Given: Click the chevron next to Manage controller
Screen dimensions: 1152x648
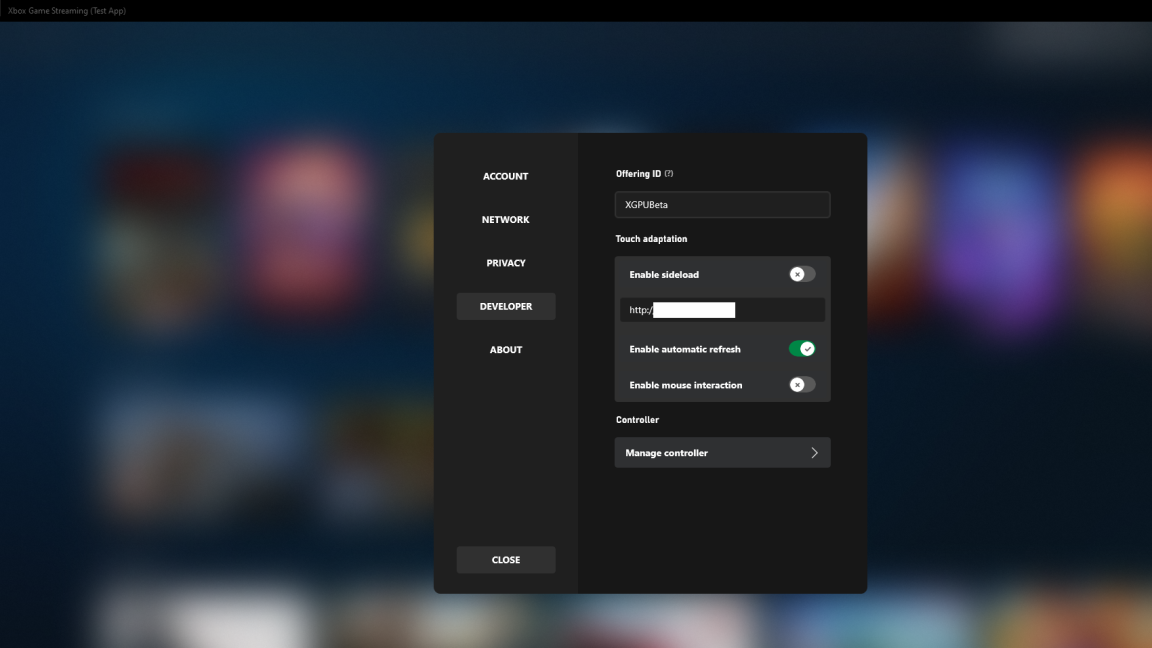Looking at the screenshot, I should pyautogui.click(x=817, y=452).
